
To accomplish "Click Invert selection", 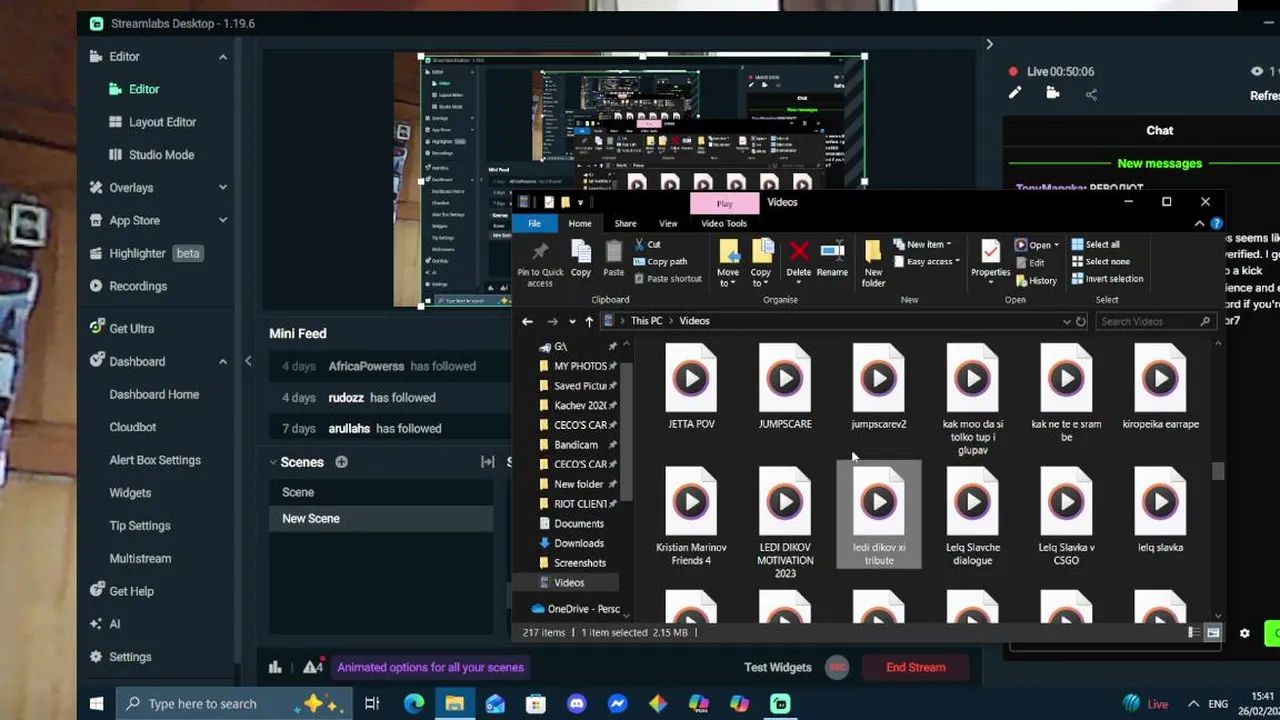I will click(x=1106, y=279).
